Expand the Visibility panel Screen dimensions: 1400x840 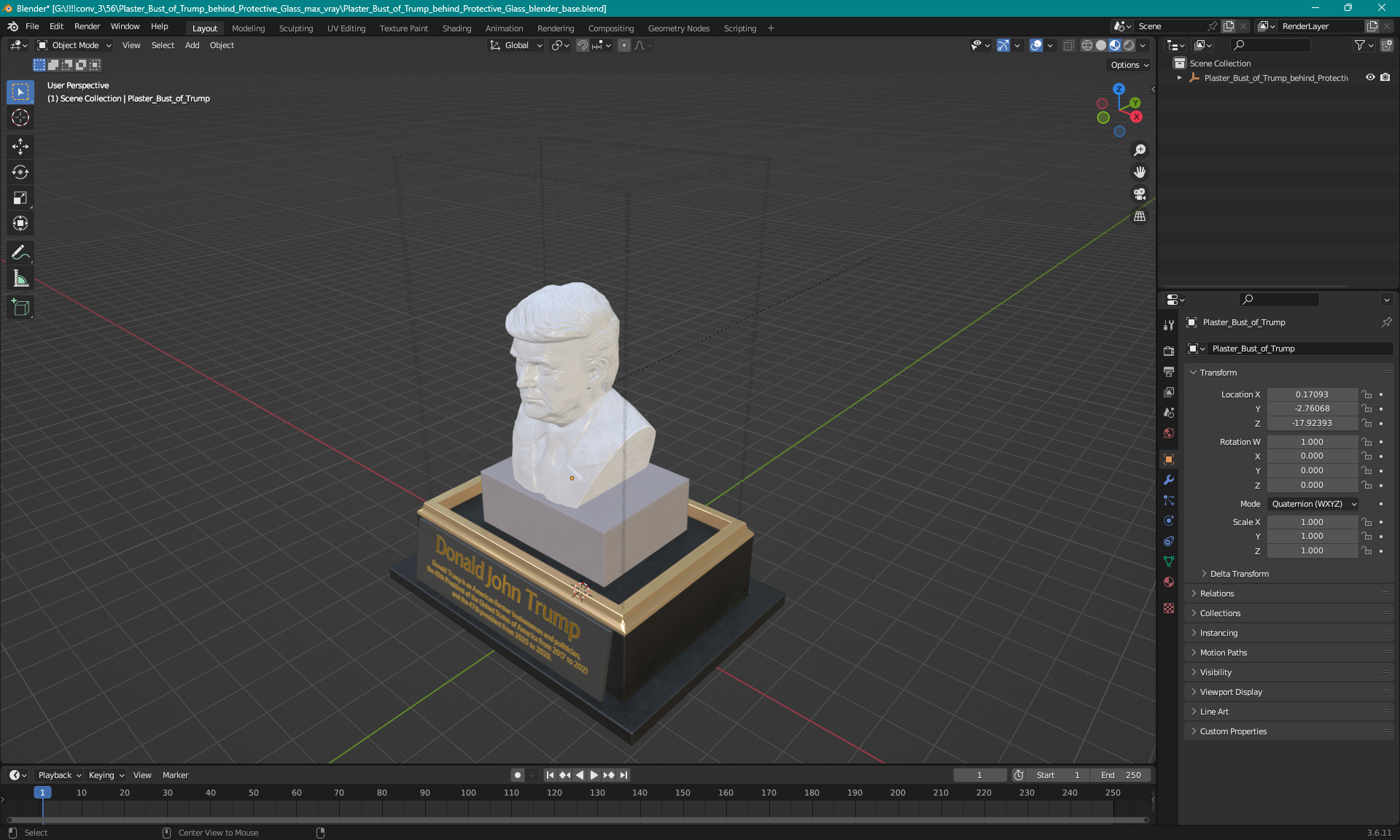point(1216,672)
